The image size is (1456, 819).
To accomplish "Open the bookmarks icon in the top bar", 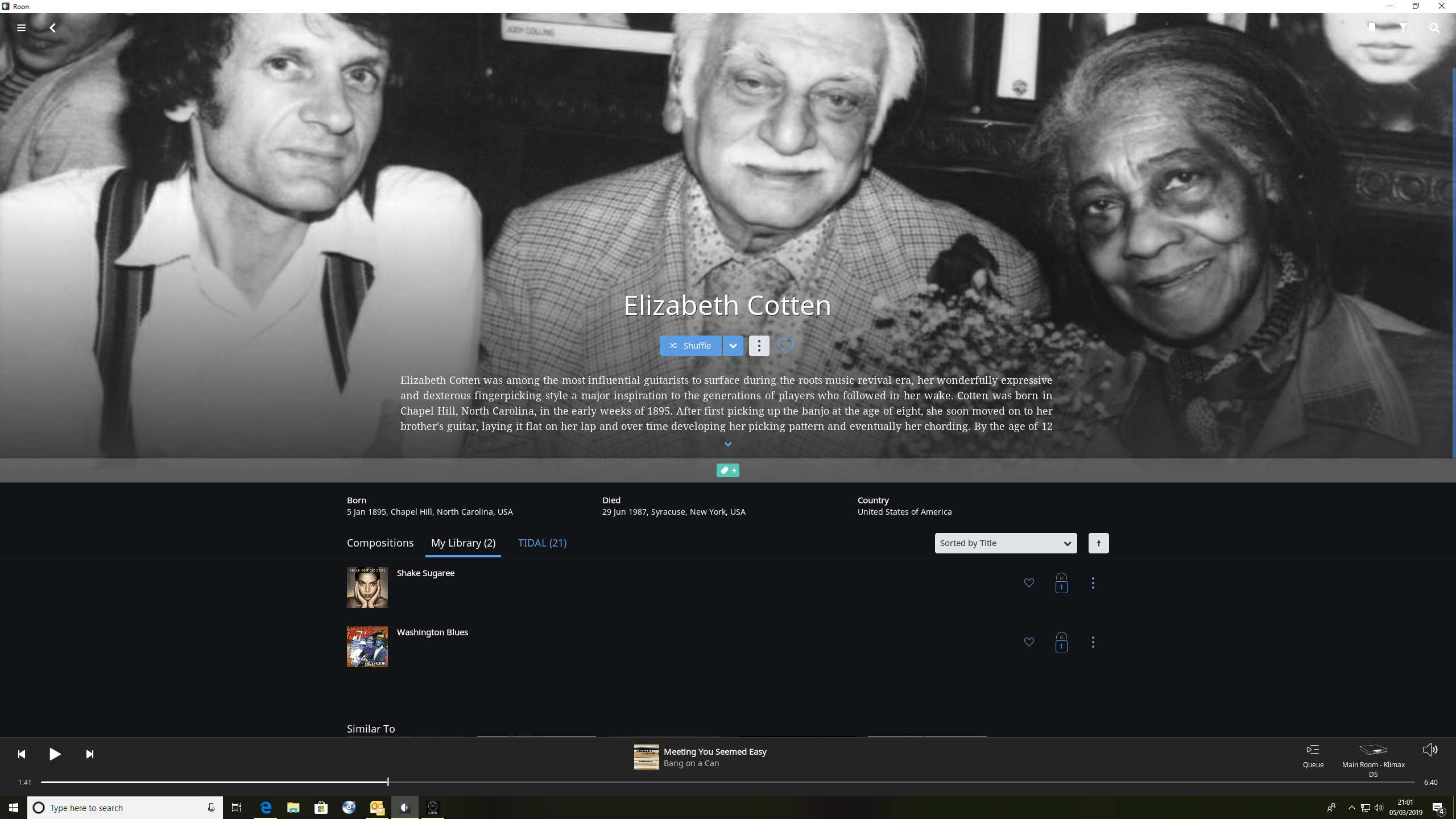I will click(x=1371, y=27).
